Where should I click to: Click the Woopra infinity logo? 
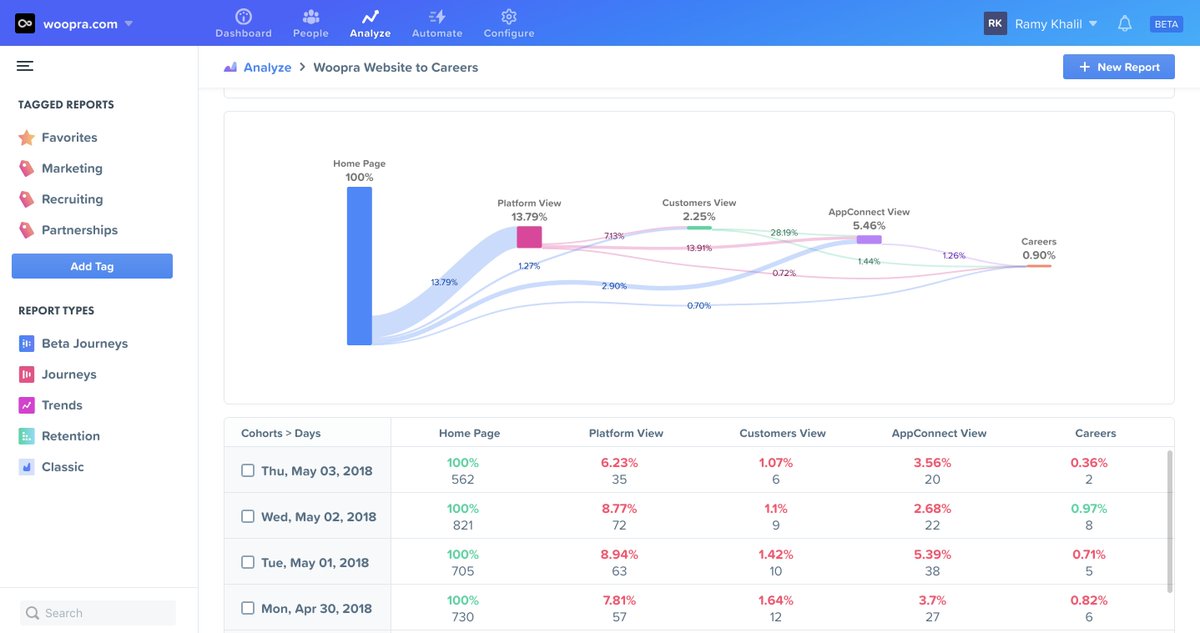25,23
